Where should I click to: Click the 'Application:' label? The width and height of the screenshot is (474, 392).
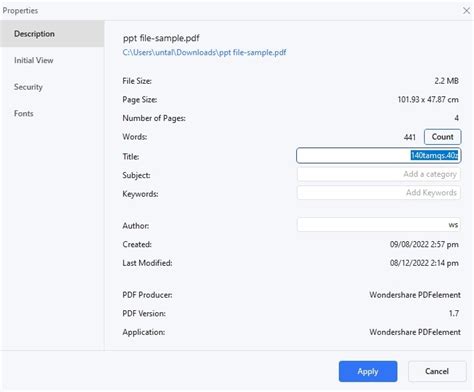144,332
